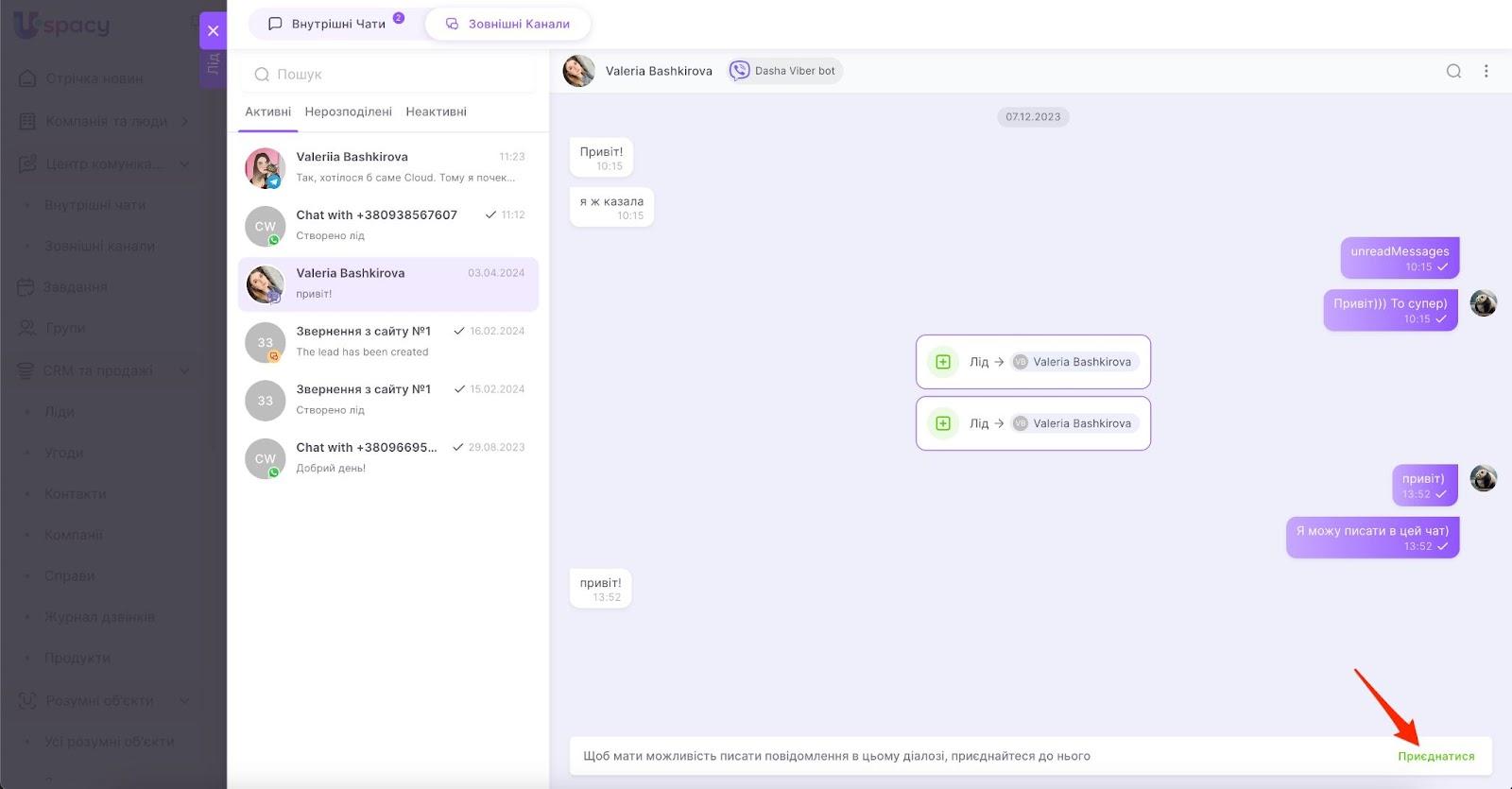Click the я ж казала message
The width and height of the screenshot is (1512, 789).
tap(611, 207)
